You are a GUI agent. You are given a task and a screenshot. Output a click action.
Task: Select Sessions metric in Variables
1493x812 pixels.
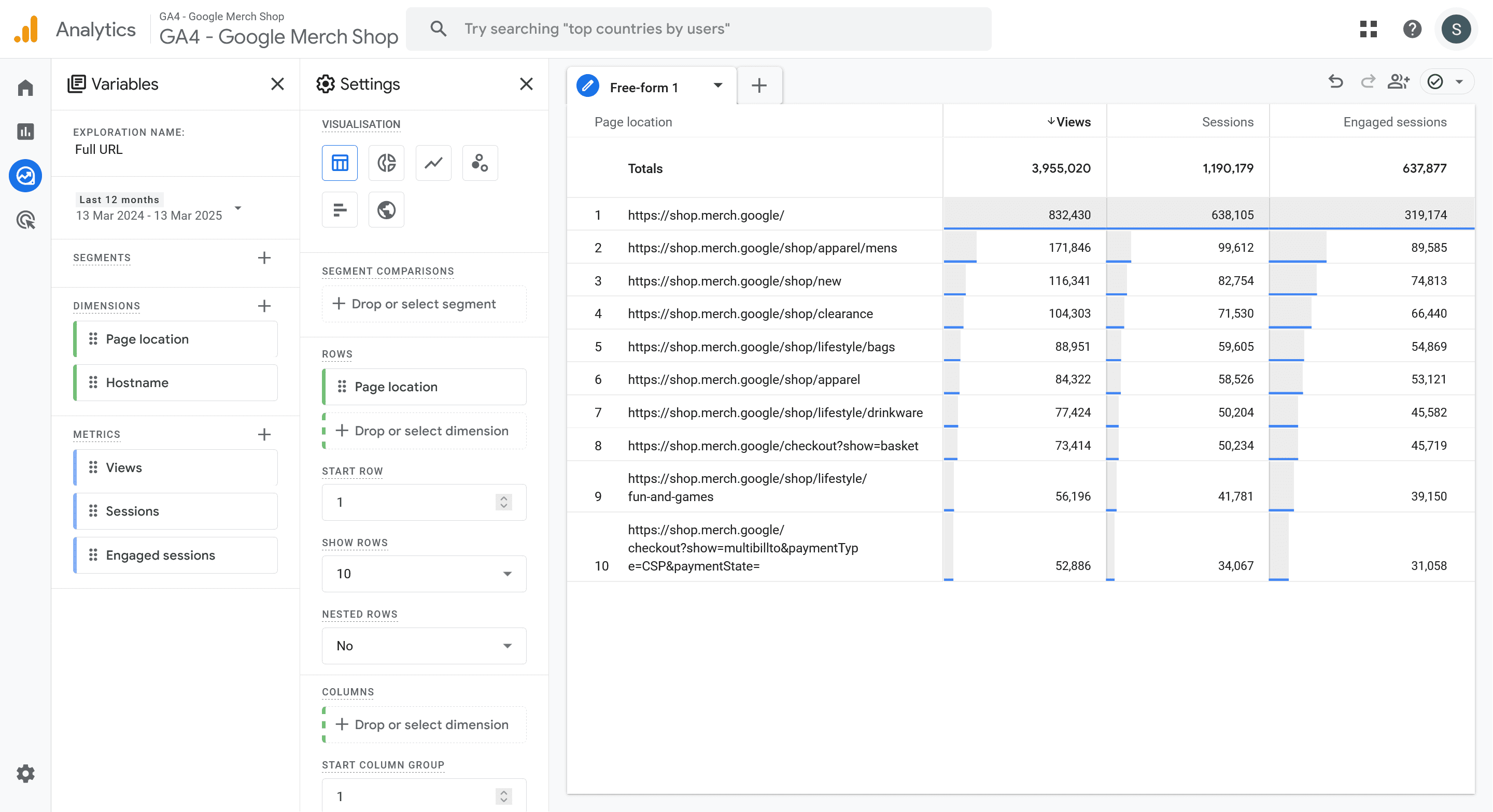[176, 511]
